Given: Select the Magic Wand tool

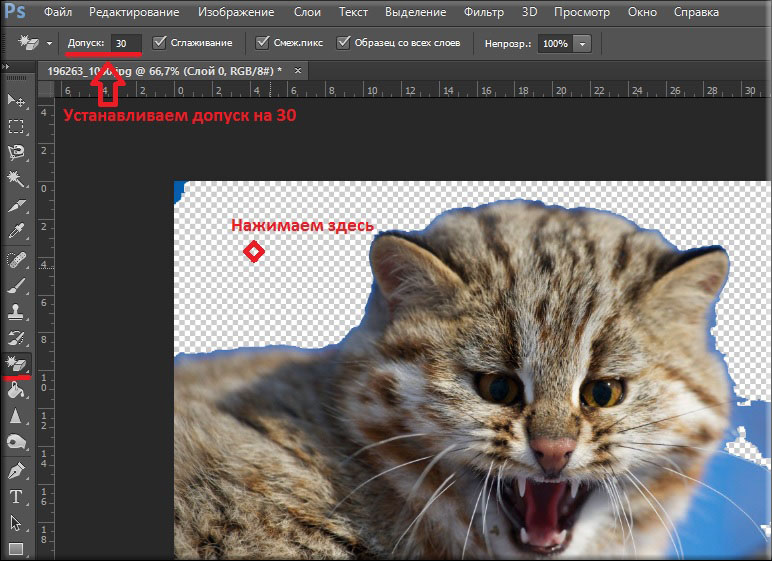Looking at the screenshot, I should click(17, 179).
